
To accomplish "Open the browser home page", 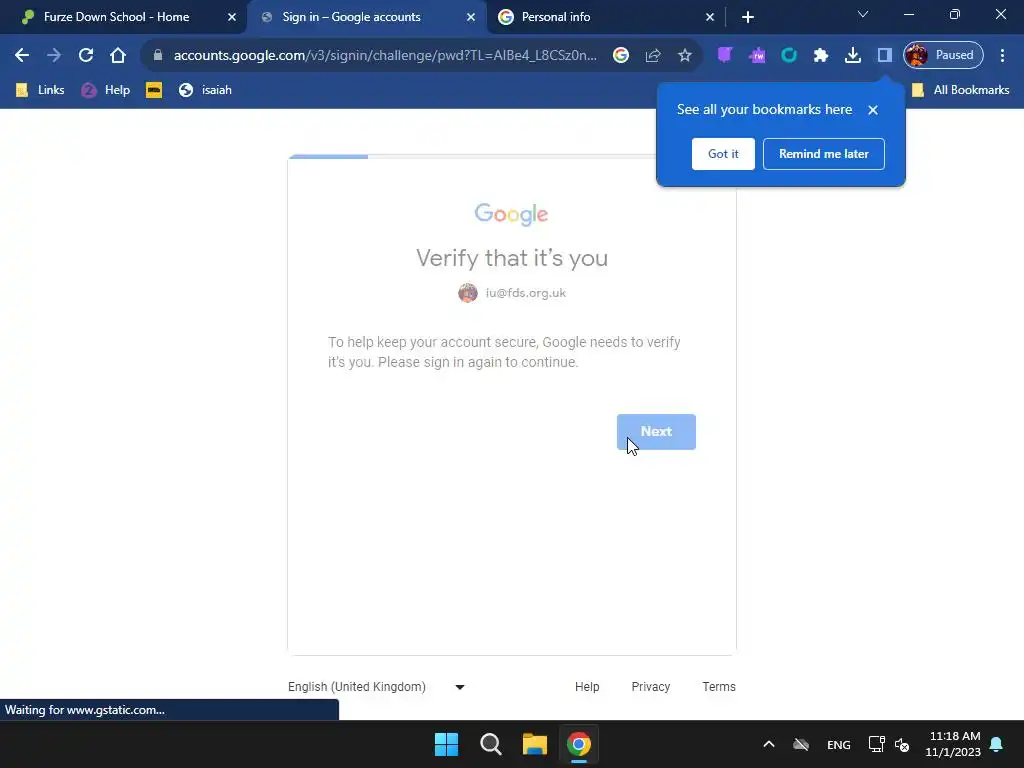I will pyautogui.click(x=118, y=56).
